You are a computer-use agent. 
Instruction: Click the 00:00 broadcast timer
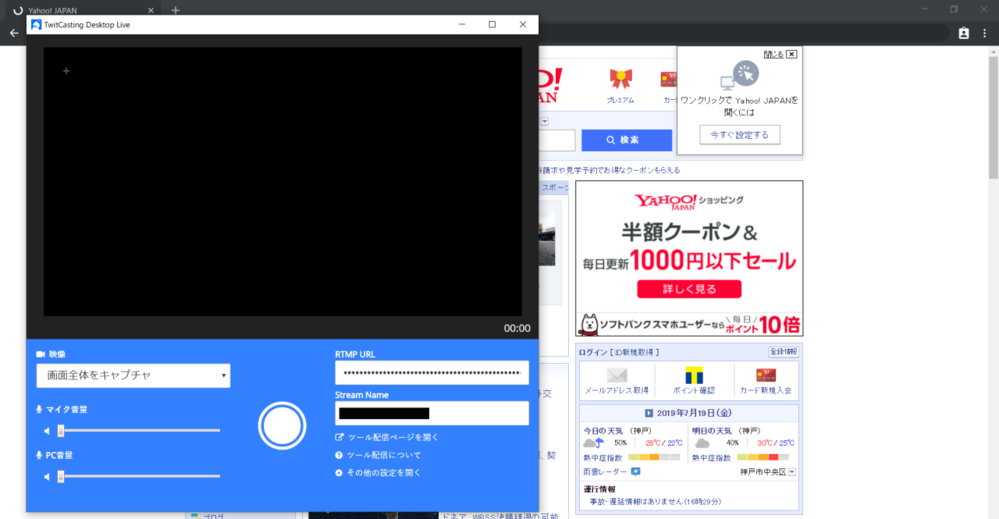pos(517,329)
